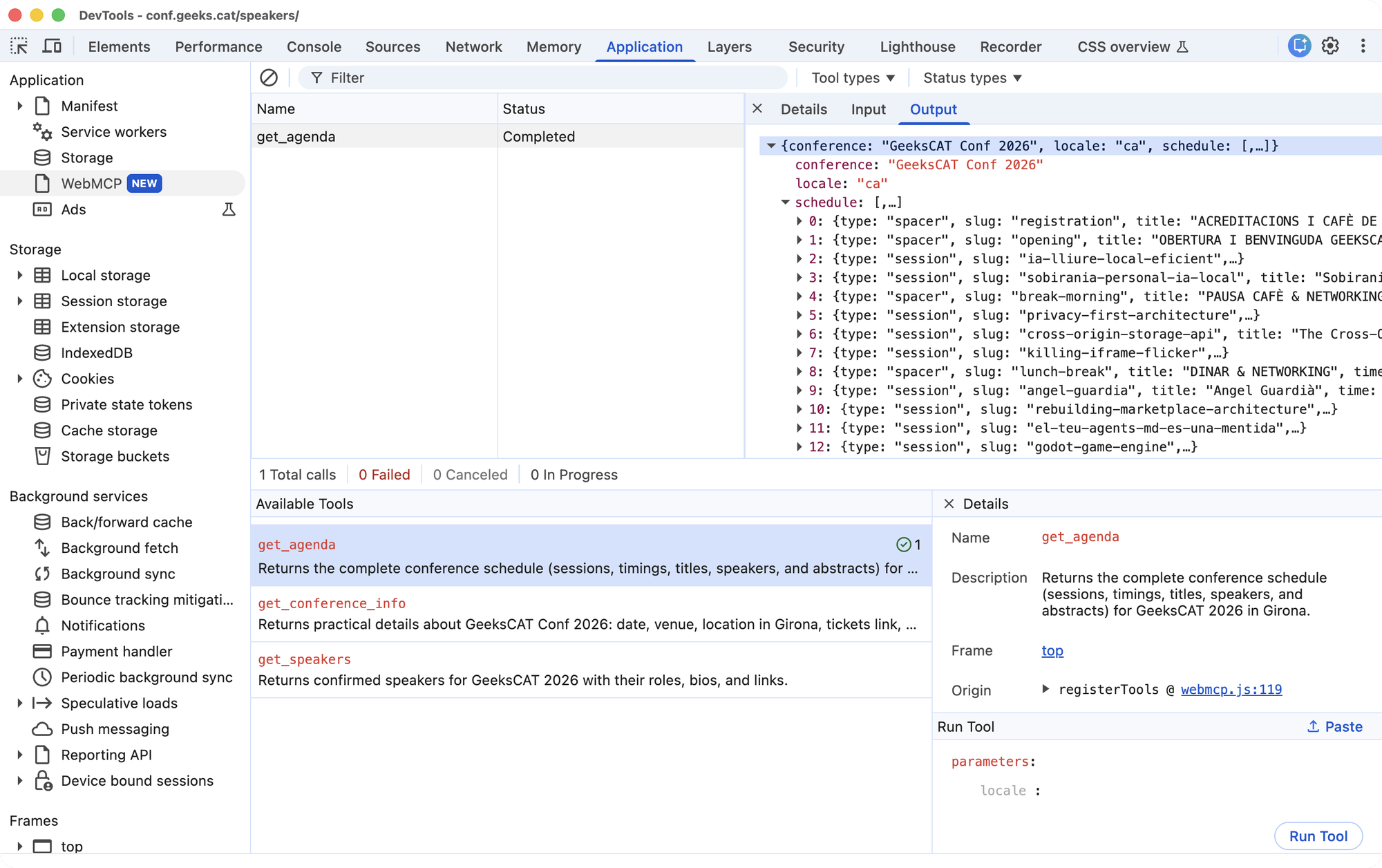Expand the top frame arrow

pyautogui.click(x=20, y=846)
